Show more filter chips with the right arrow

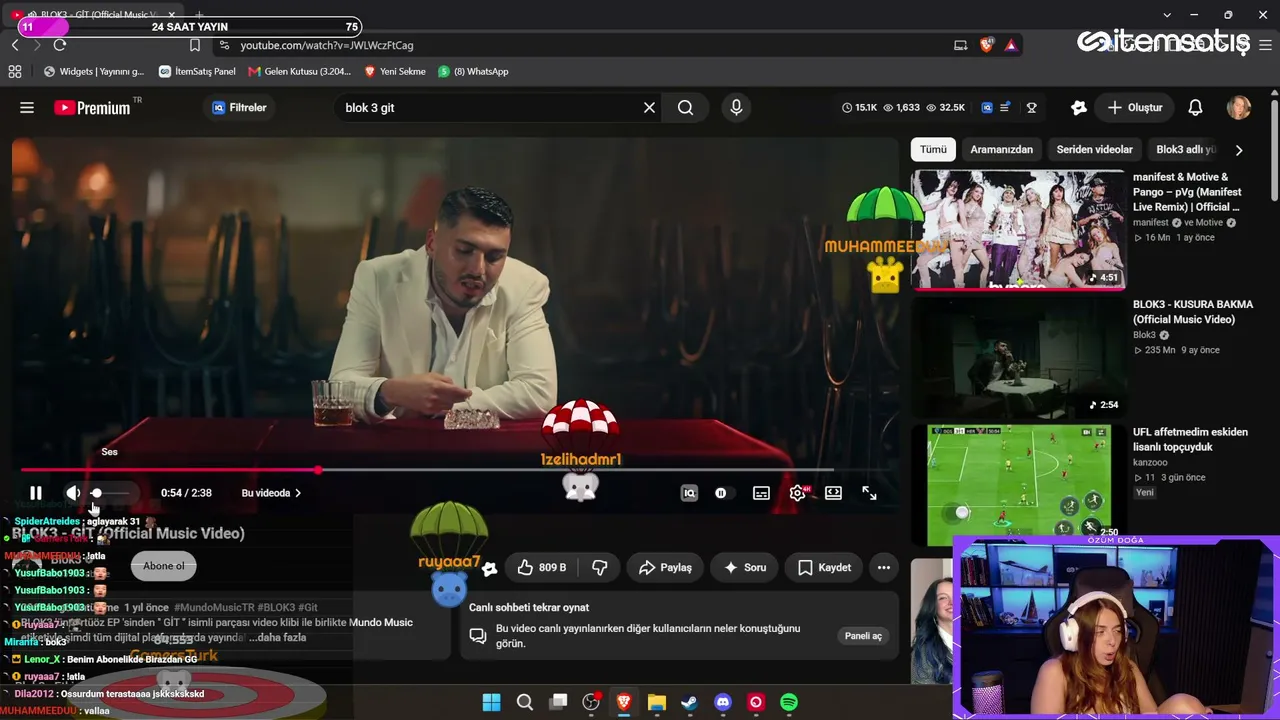click(x=1239, y=150)
